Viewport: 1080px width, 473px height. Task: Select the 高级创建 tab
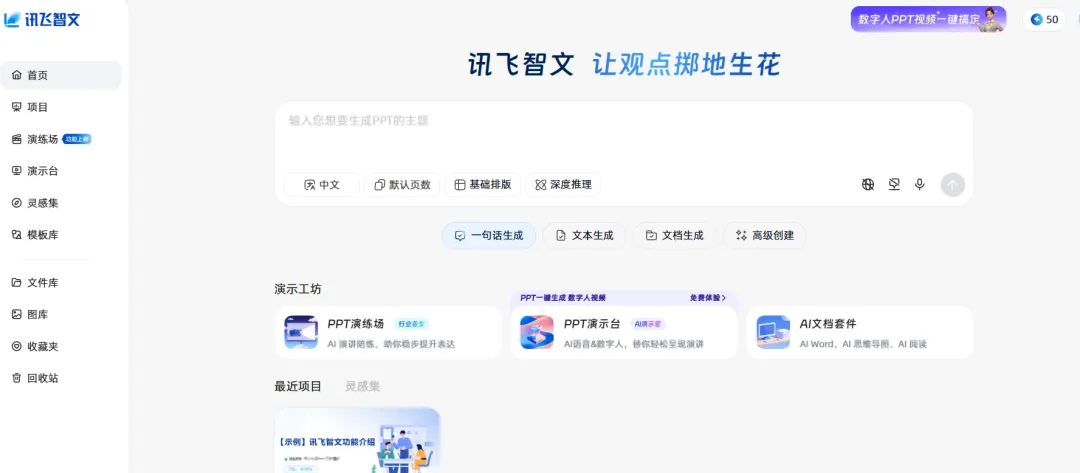(x=765, y=235)
